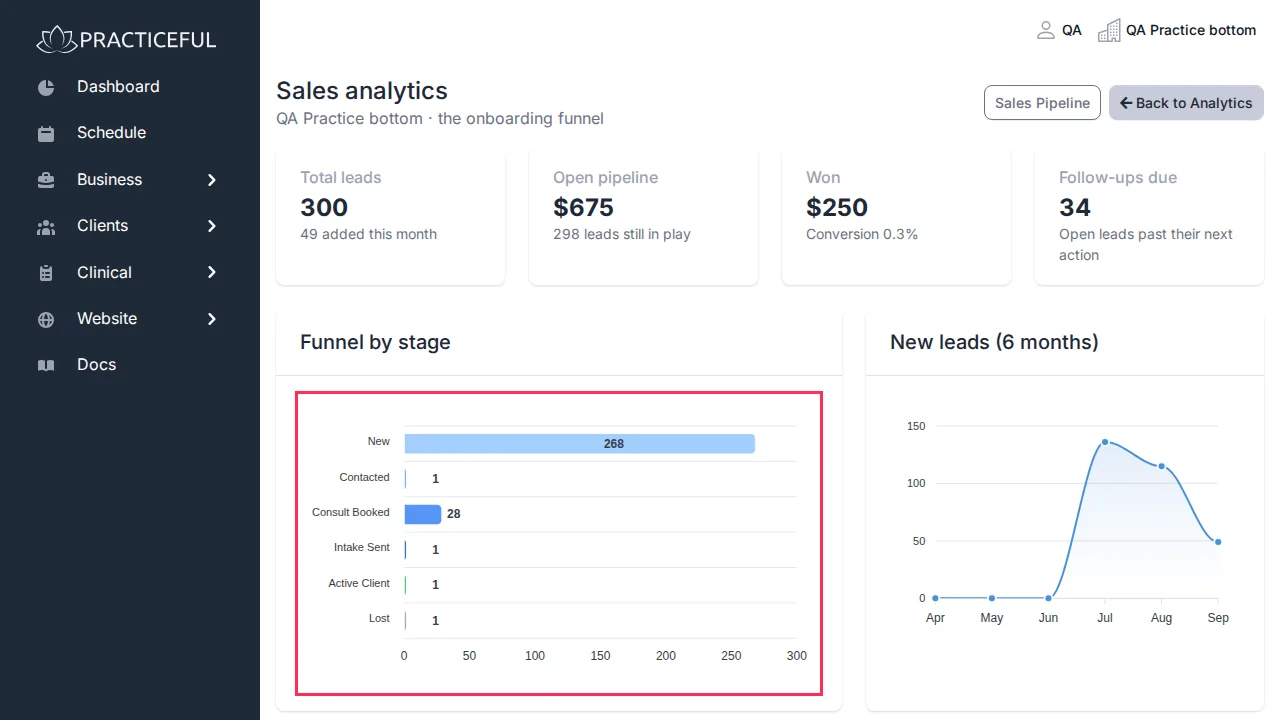Image resolution: width=1280 pixels, height=720 pixels.
Task: Open the Sales Pipeline button
Action: point(1042,103)
